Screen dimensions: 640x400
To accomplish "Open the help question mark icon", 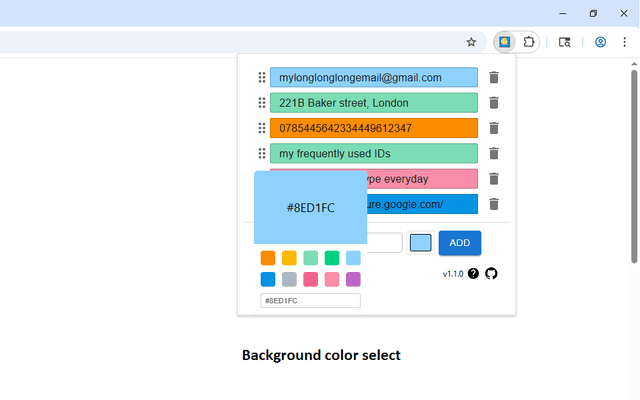I will tap(473, 273).
